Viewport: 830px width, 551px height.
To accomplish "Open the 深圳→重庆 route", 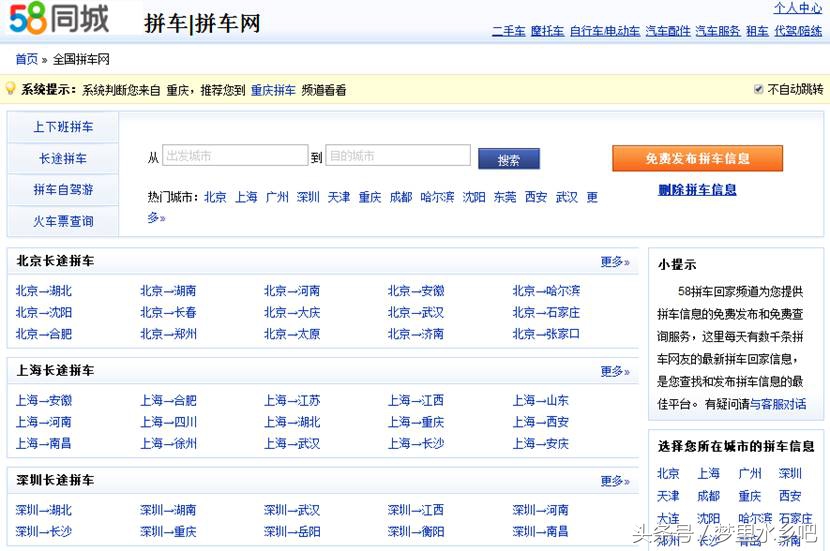I will click(168, 531).
